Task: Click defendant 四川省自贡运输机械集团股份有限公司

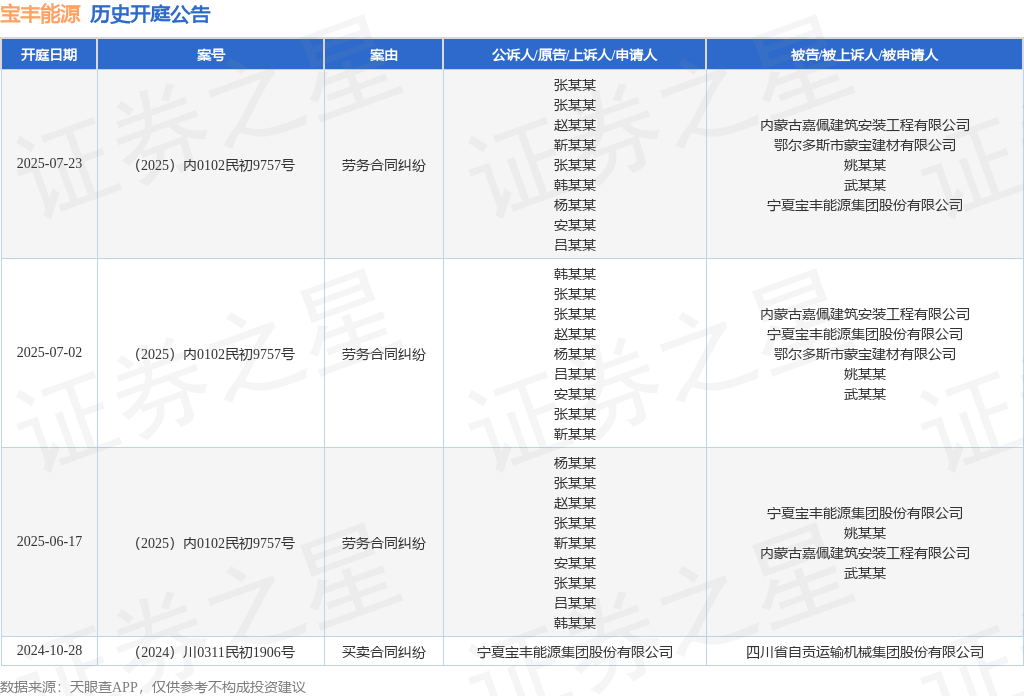Action: coord(865,652)
